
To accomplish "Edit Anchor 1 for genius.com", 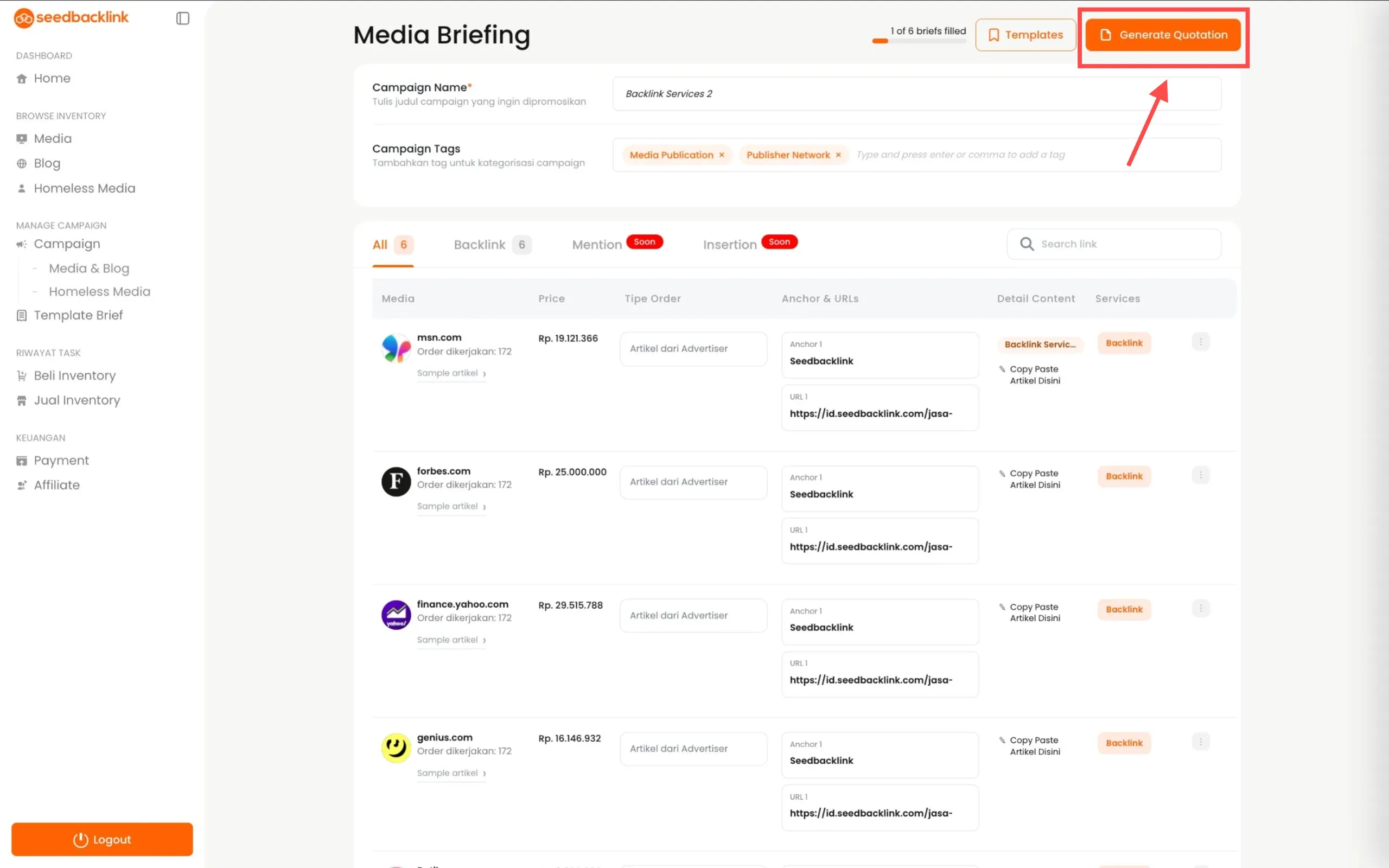I will click(x=880, y=755).
